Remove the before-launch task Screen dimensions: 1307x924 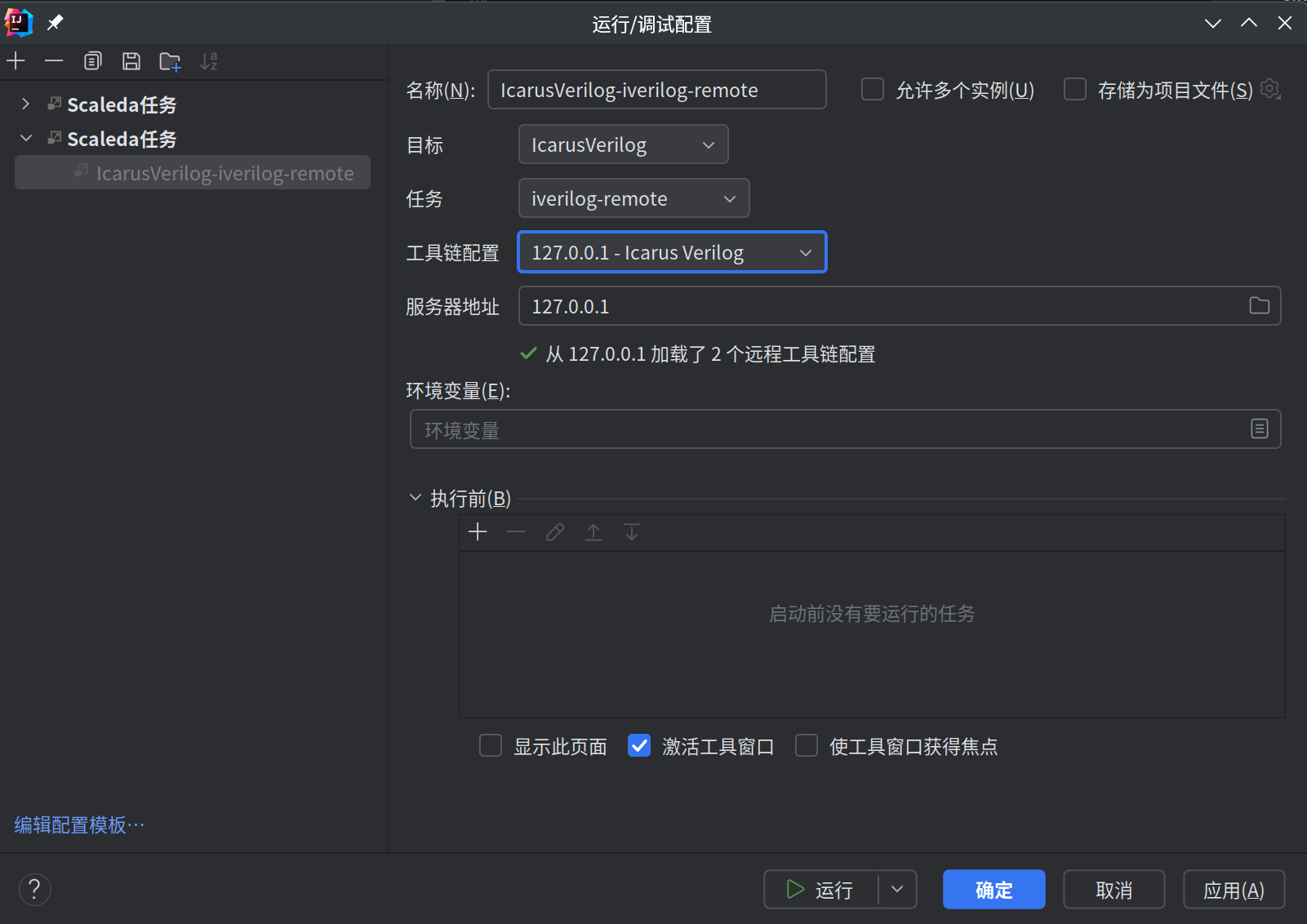point(516,532)
